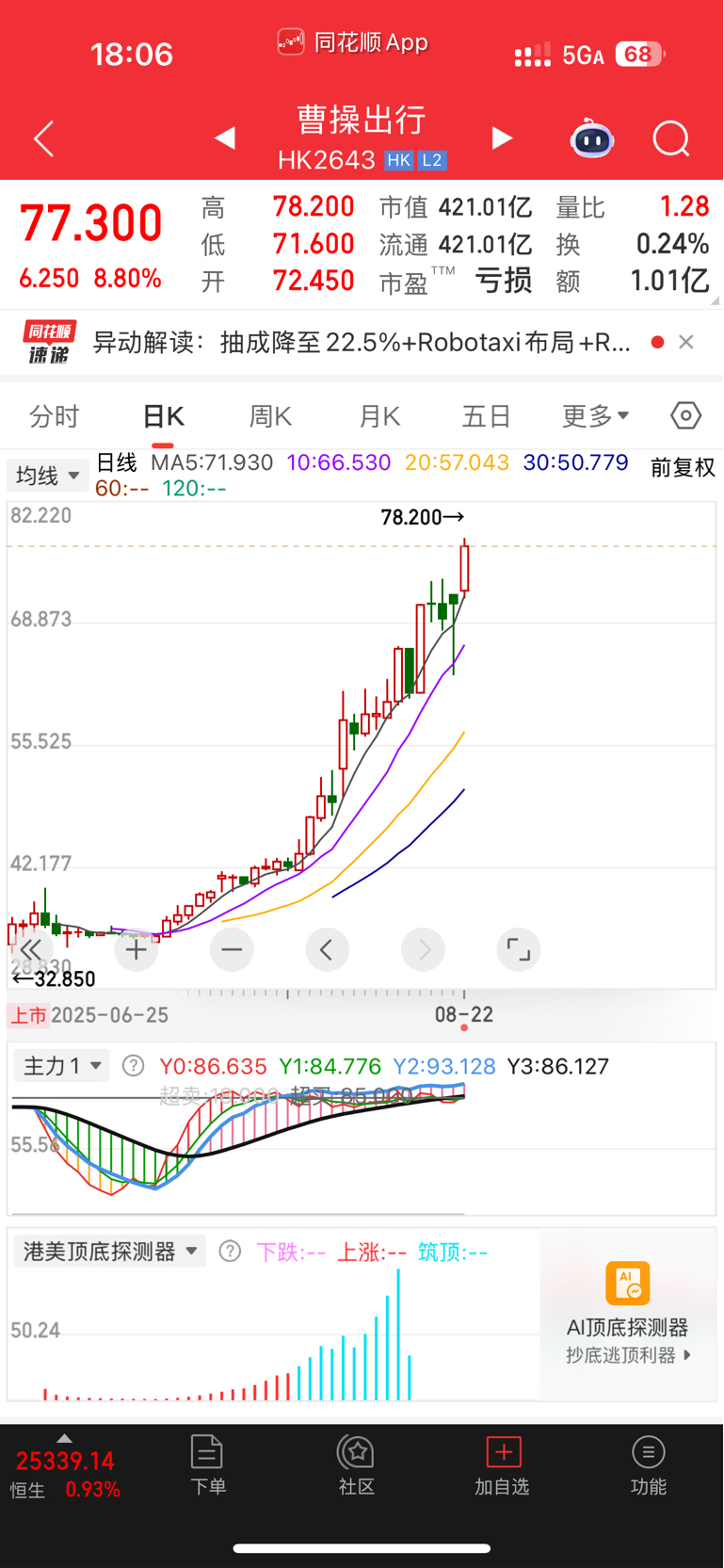Image resolution: width=724 pixels, height=1568 pixels.
Task: Tap the back arrow in header
Action: coord(43,138)
